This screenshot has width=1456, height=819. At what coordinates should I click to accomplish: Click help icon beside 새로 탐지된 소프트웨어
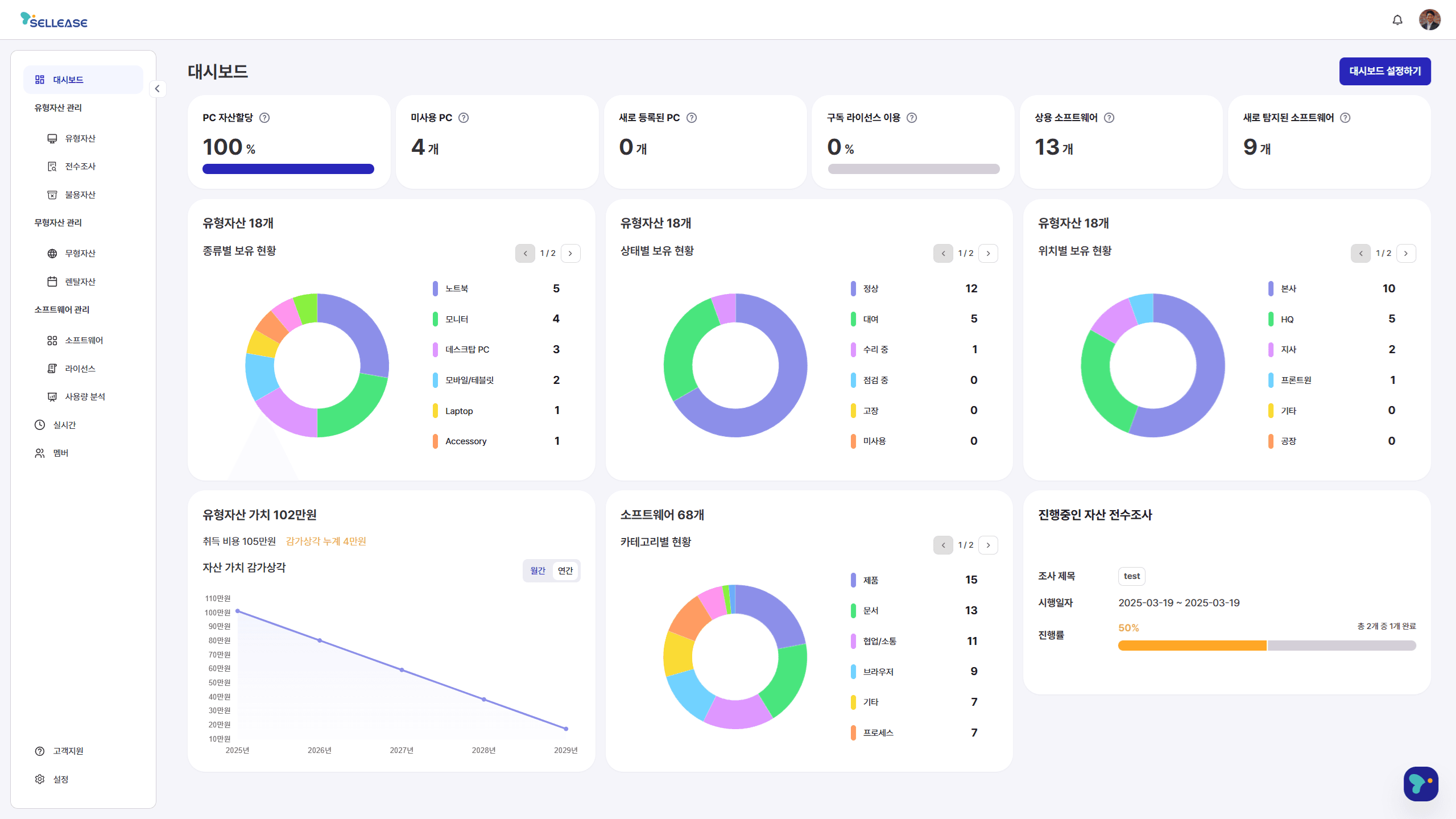click(x=1345, y=118)
